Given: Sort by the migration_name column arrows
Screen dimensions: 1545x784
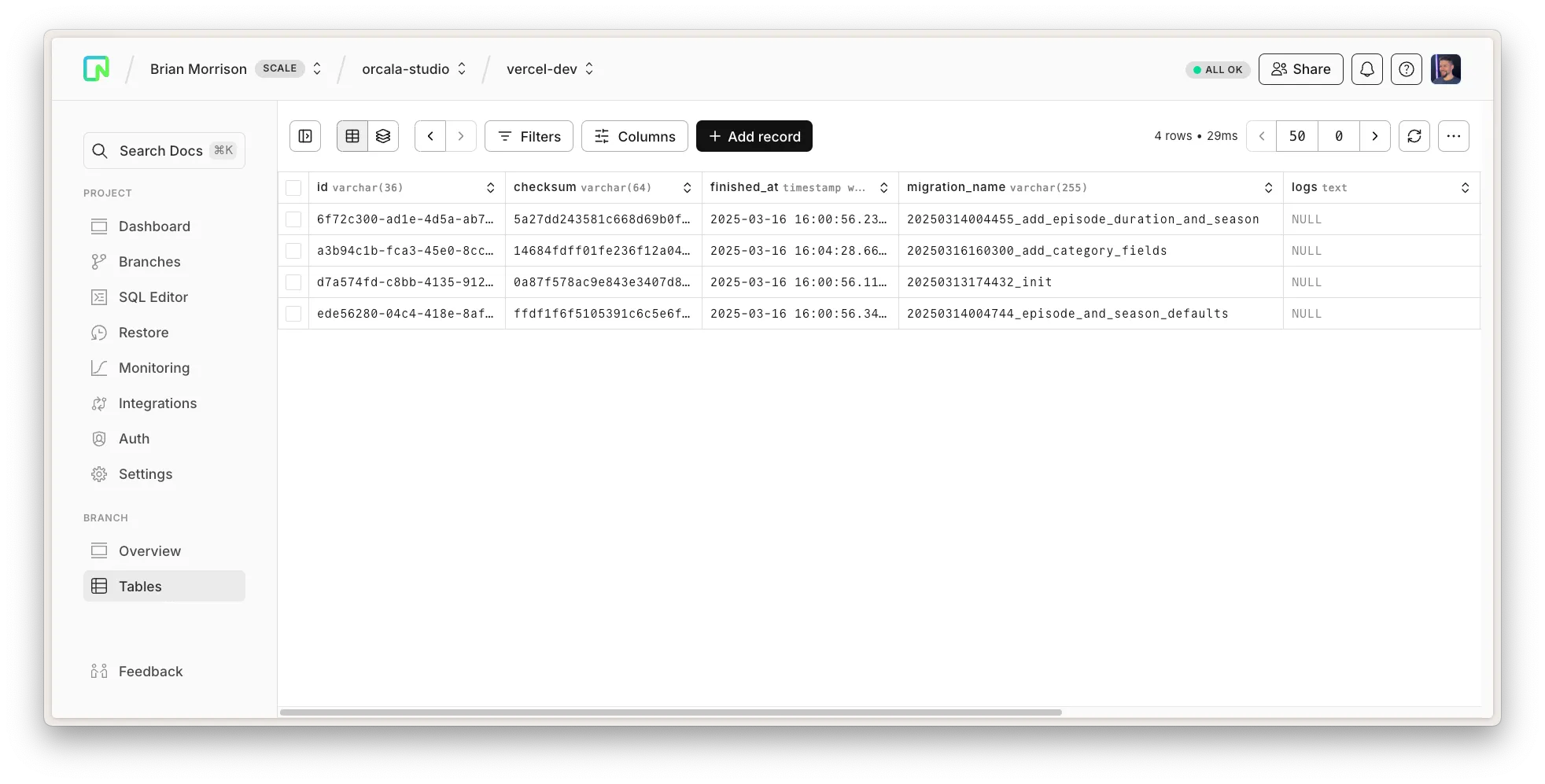Looking at the screenshot, I should (1269, 188).
